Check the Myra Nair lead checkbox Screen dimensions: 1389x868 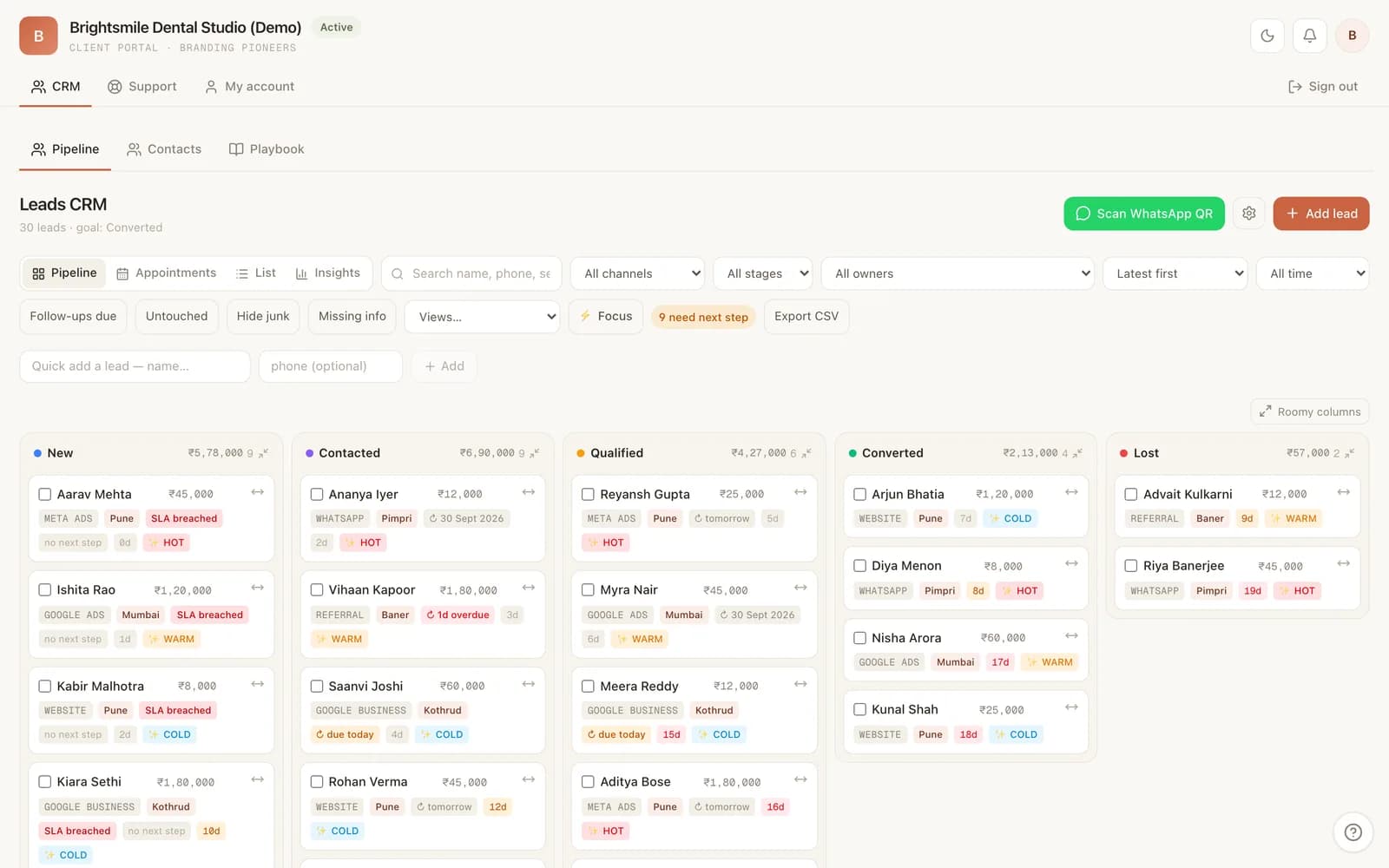[588, 589]
